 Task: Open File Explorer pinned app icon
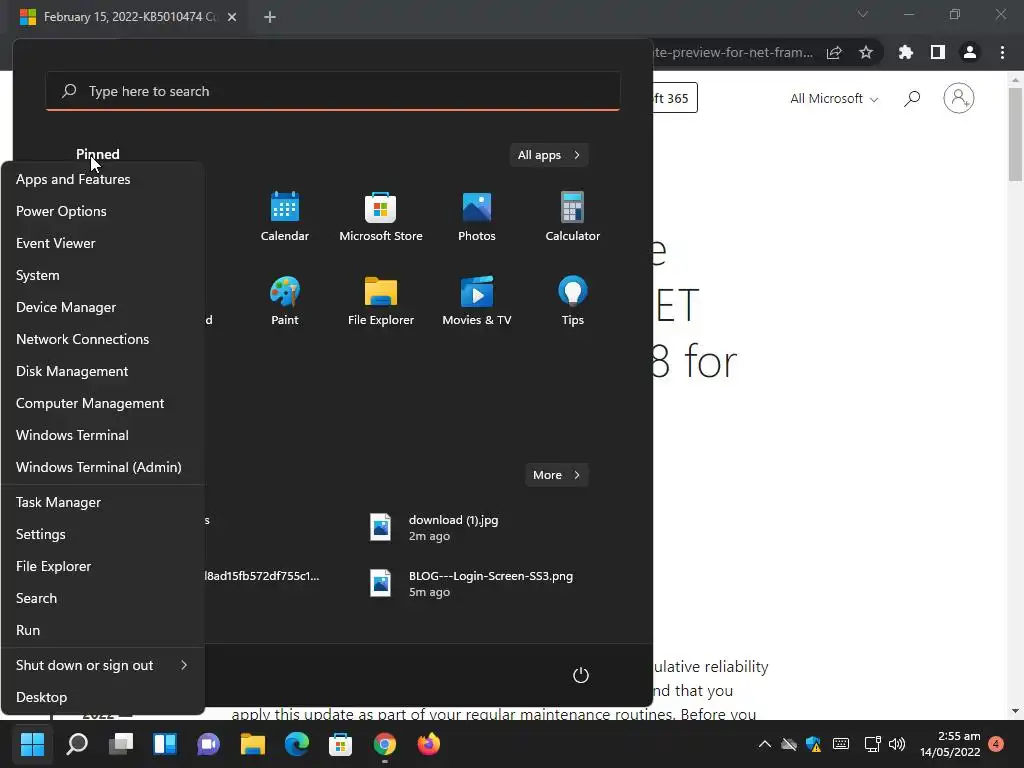(x=381, y=300)
